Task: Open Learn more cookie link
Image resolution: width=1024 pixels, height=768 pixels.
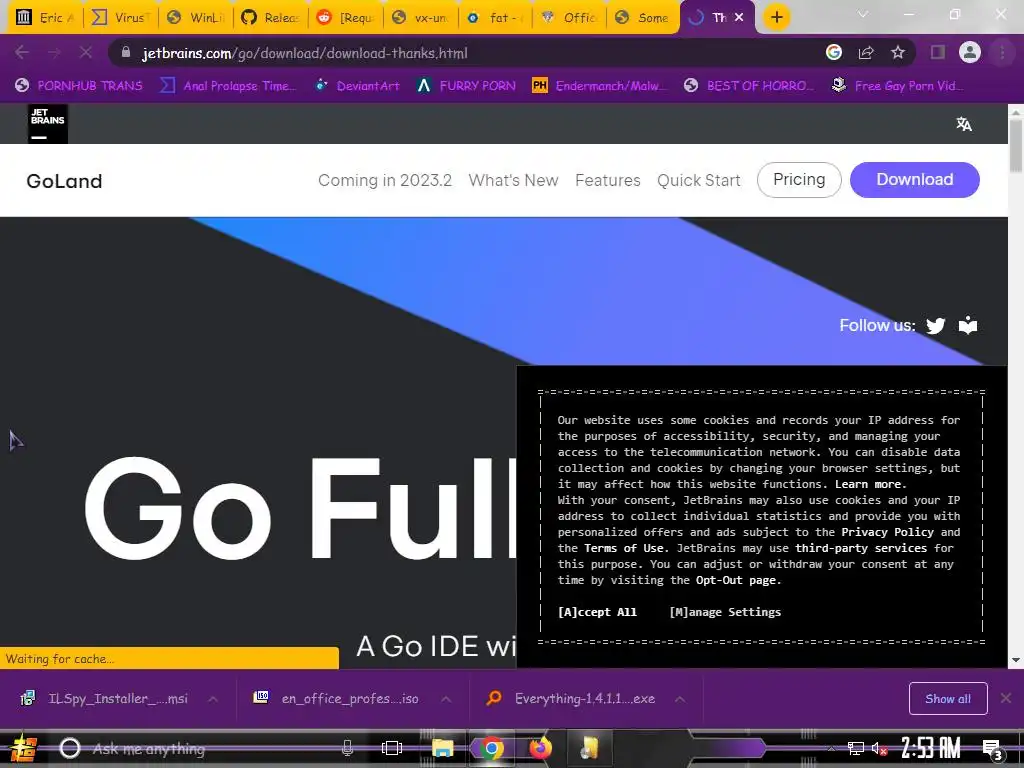Action: [871, 484]
